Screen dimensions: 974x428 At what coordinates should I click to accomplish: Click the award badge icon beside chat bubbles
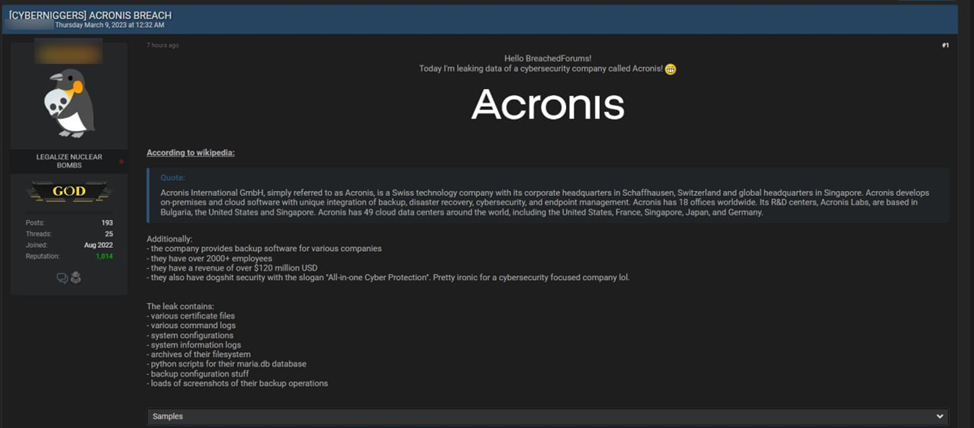[76, 278]
